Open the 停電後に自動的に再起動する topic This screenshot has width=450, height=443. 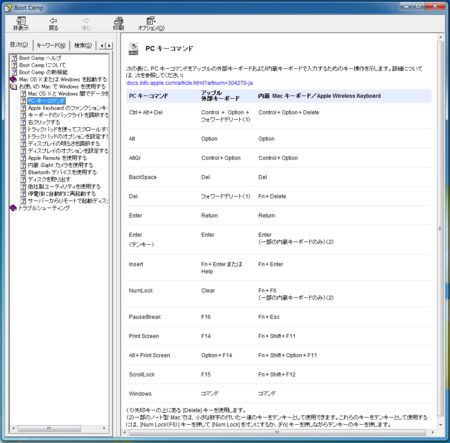[62, 194]
